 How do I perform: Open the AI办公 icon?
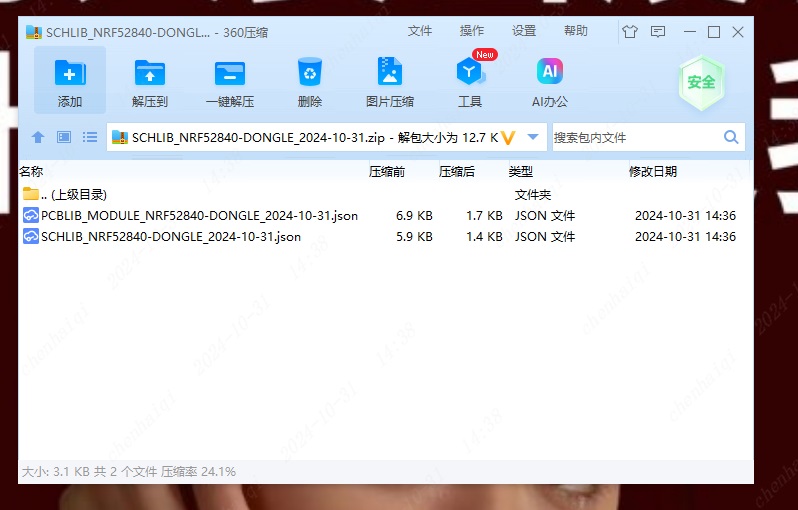[x=550, y=71]
